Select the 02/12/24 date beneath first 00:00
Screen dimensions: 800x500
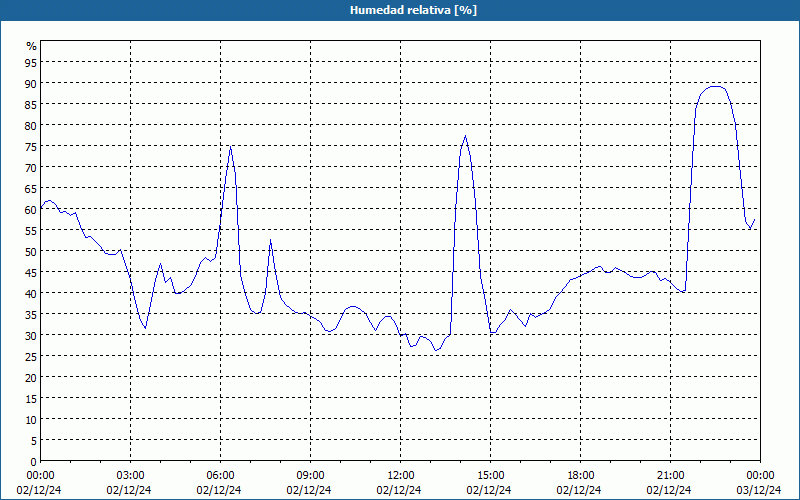coord(39,490)
